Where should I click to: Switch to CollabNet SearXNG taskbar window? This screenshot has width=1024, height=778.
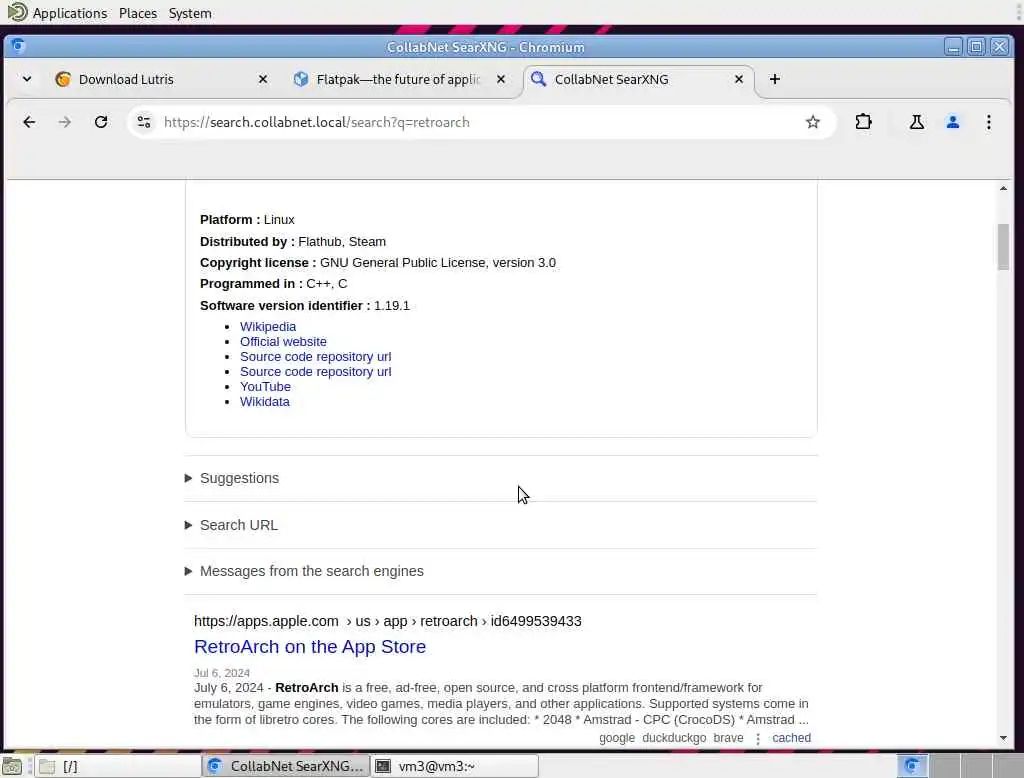click(286, 766)
